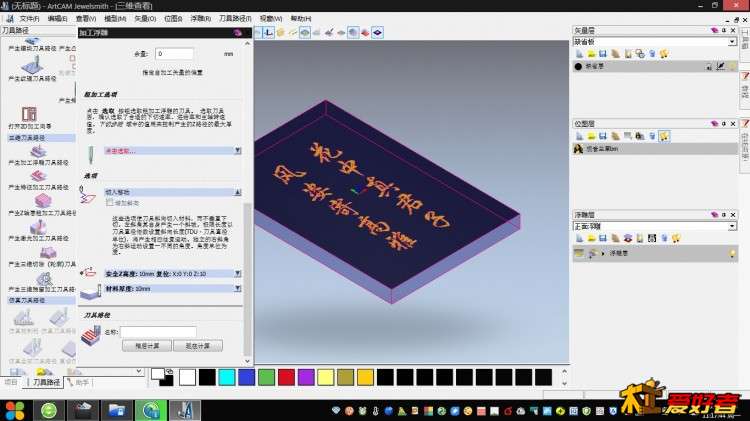Click the toolpath 名称 name input field

(x=158, y=332)
